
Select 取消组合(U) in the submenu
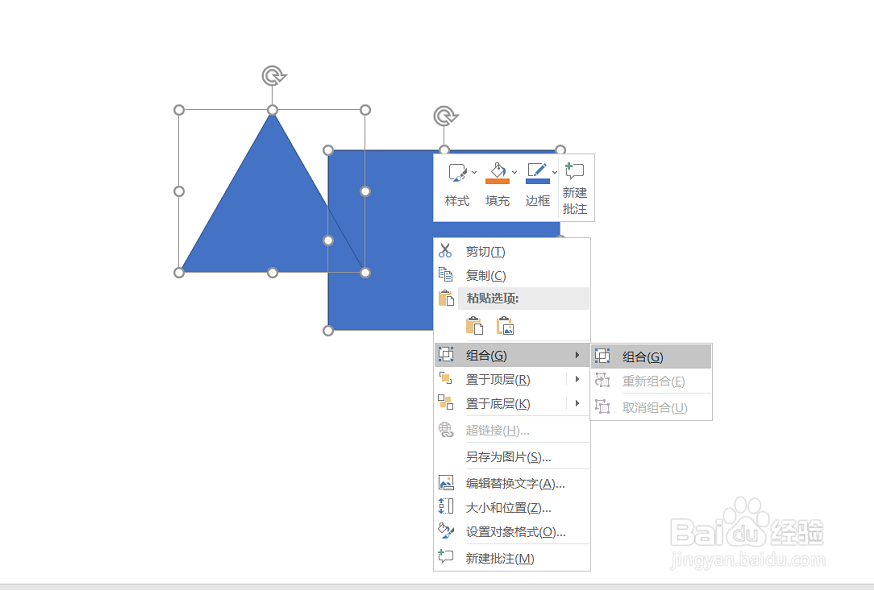tap(651, 408)
